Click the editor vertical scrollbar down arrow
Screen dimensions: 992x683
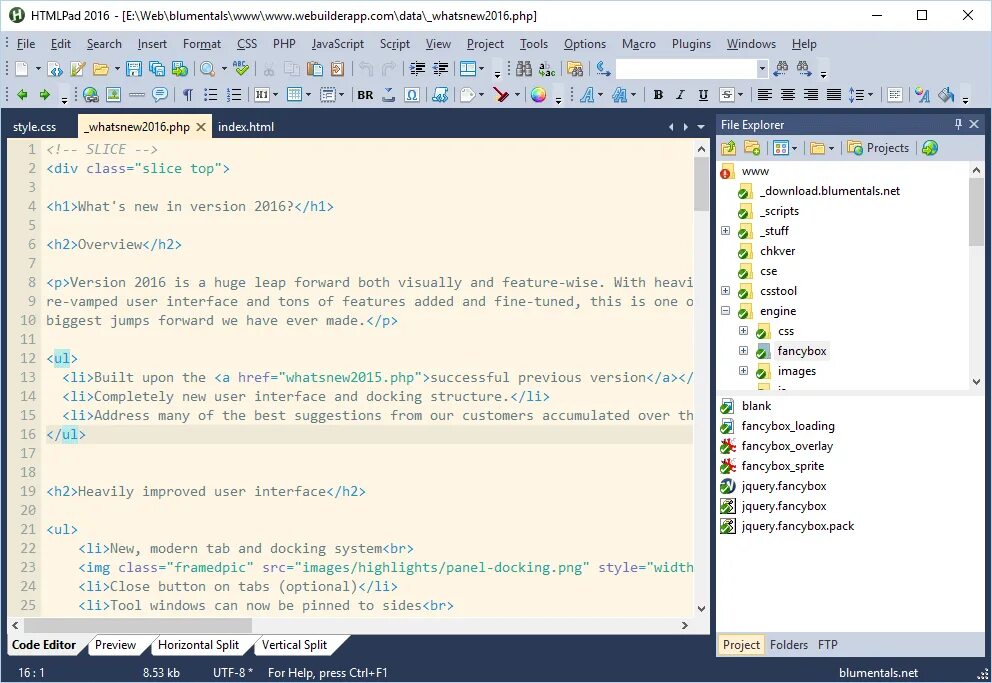(x=701, y=608)
